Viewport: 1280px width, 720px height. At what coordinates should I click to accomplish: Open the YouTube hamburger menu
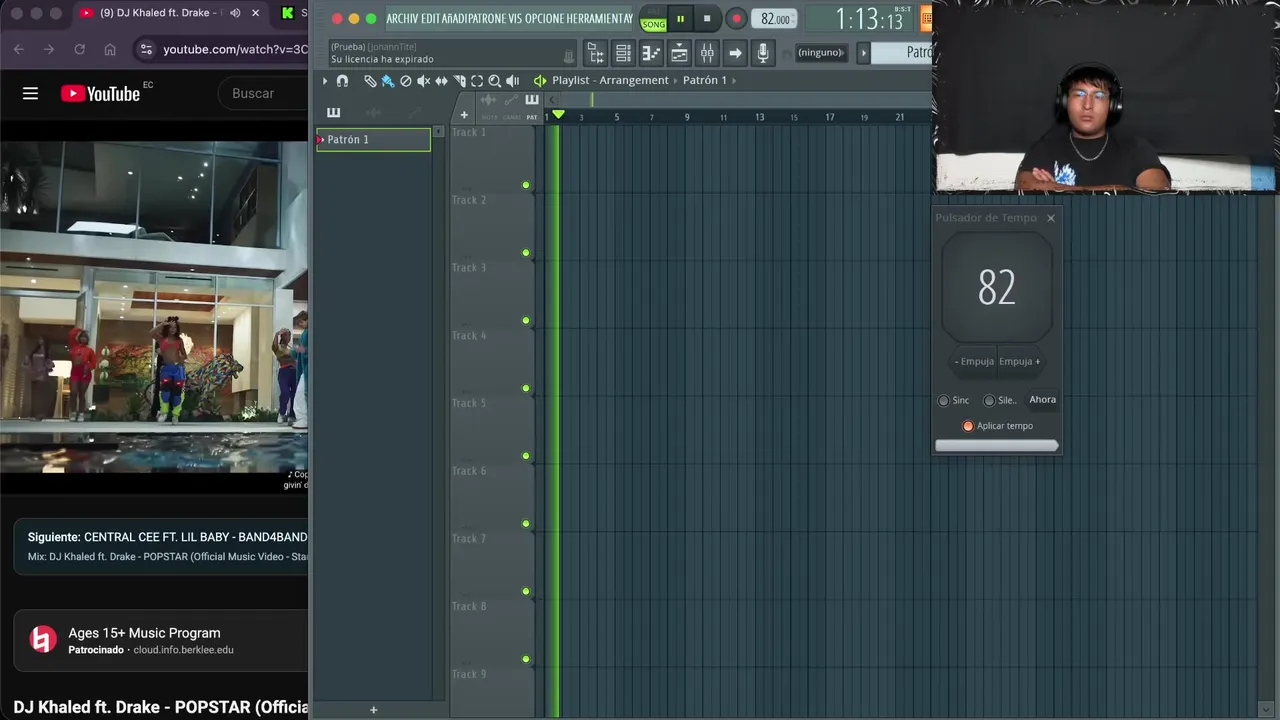[x=30, y=93]
